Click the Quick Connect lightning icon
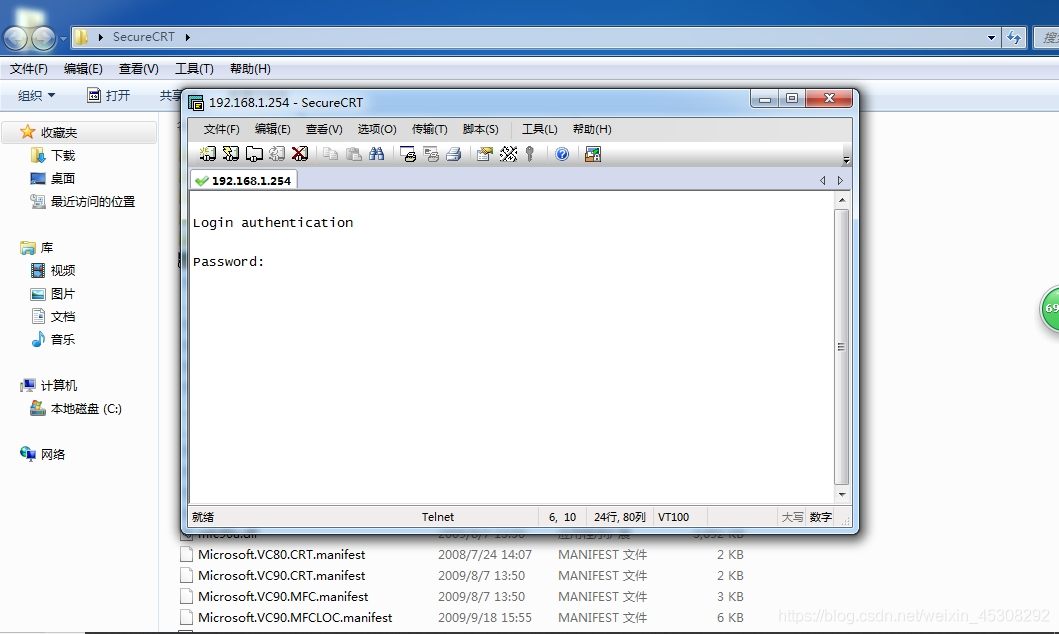Image resolution: width=1059 pixels, height=634 pixels. pos(230,154)
